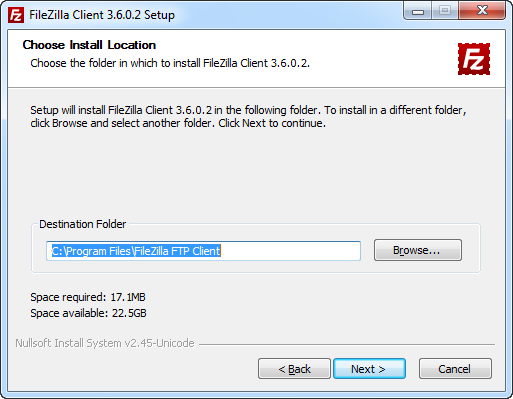Click the highlighted 'C:\Program Files' path text
This screenshot has height=399, width=513.
click(x=136, y=251)
